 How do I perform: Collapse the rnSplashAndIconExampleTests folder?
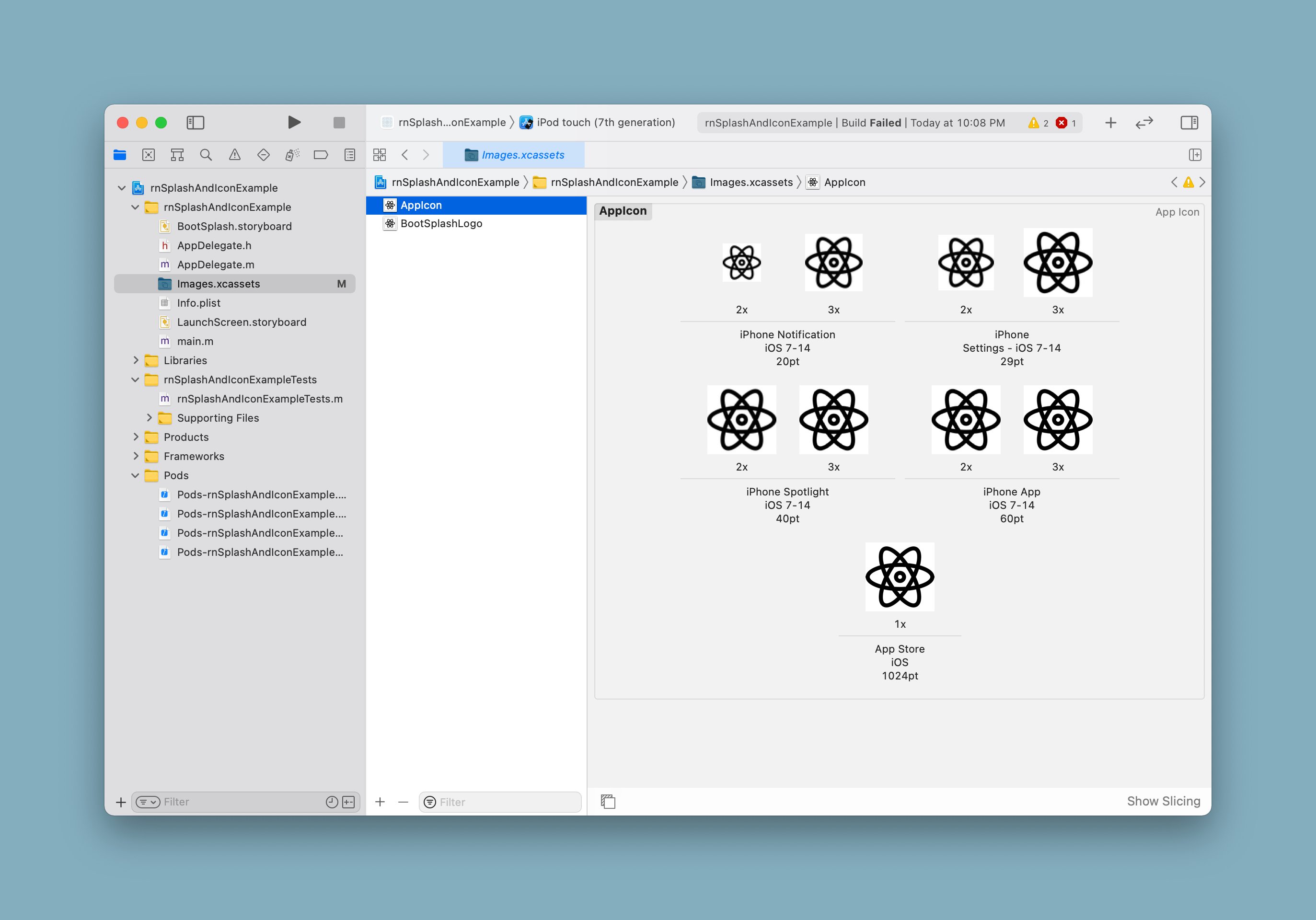click(x=135, y=379)
